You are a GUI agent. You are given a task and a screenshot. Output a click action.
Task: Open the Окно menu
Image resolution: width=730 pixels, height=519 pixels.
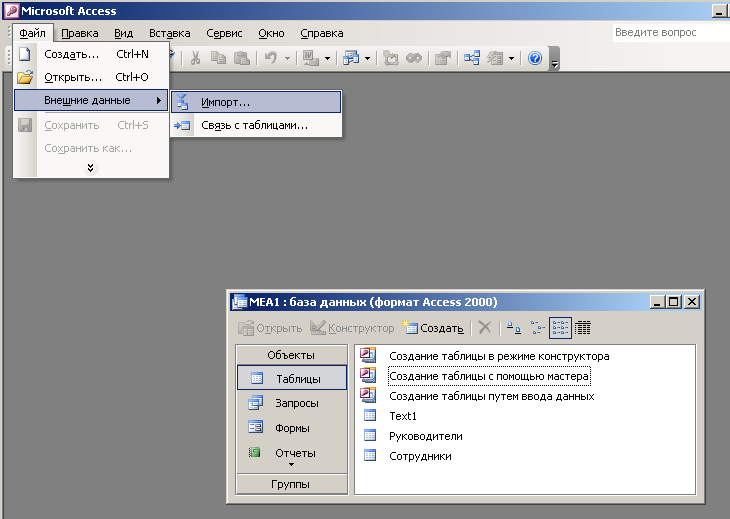tap(271, 34)
